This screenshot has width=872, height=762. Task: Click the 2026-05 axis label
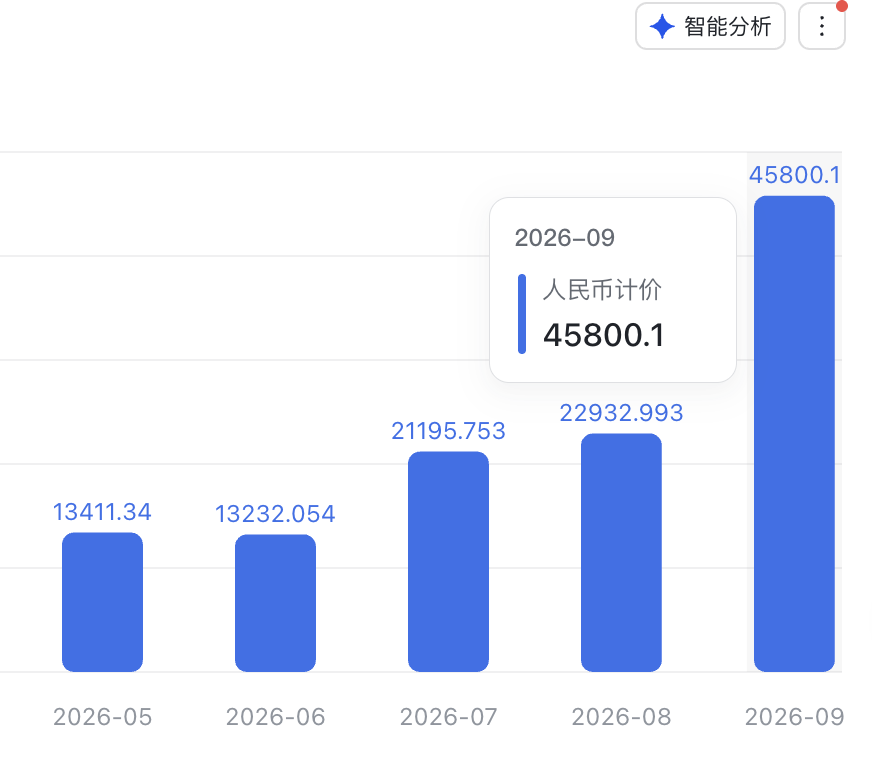click(x=102, y=717)
